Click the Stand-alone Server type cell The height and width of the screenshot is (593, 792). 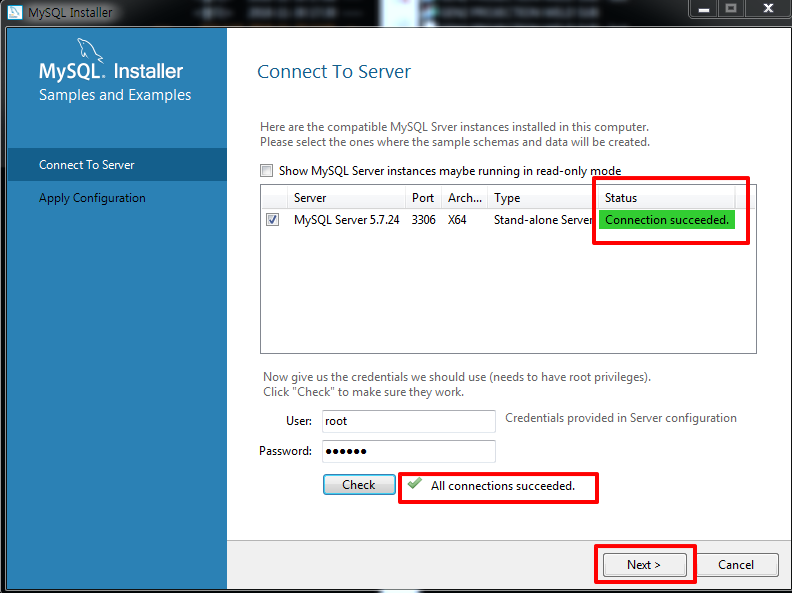tap(543, 220)
